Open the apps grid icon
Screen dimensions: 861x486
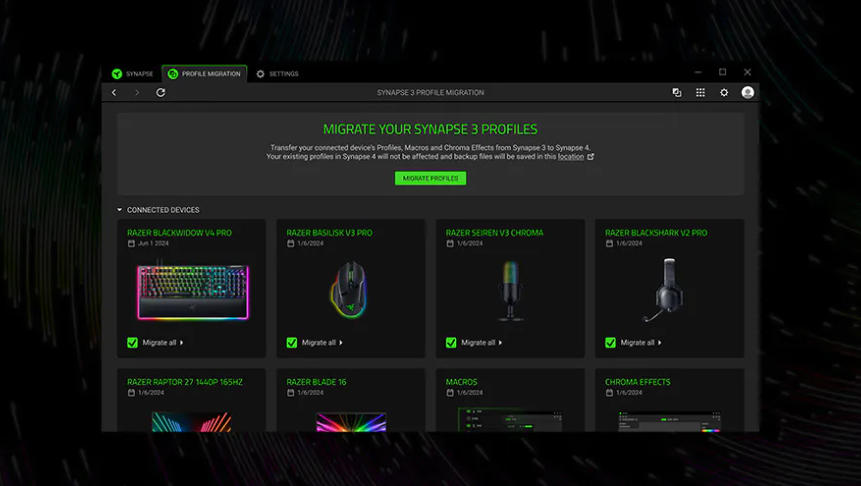coord(700,93)
